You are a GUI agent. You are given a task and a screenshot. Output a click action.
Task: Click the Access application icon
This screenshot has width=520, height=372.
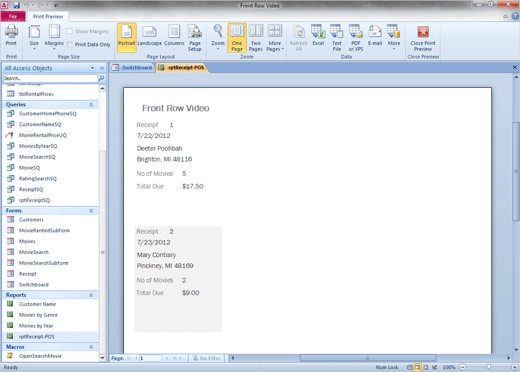5,5
